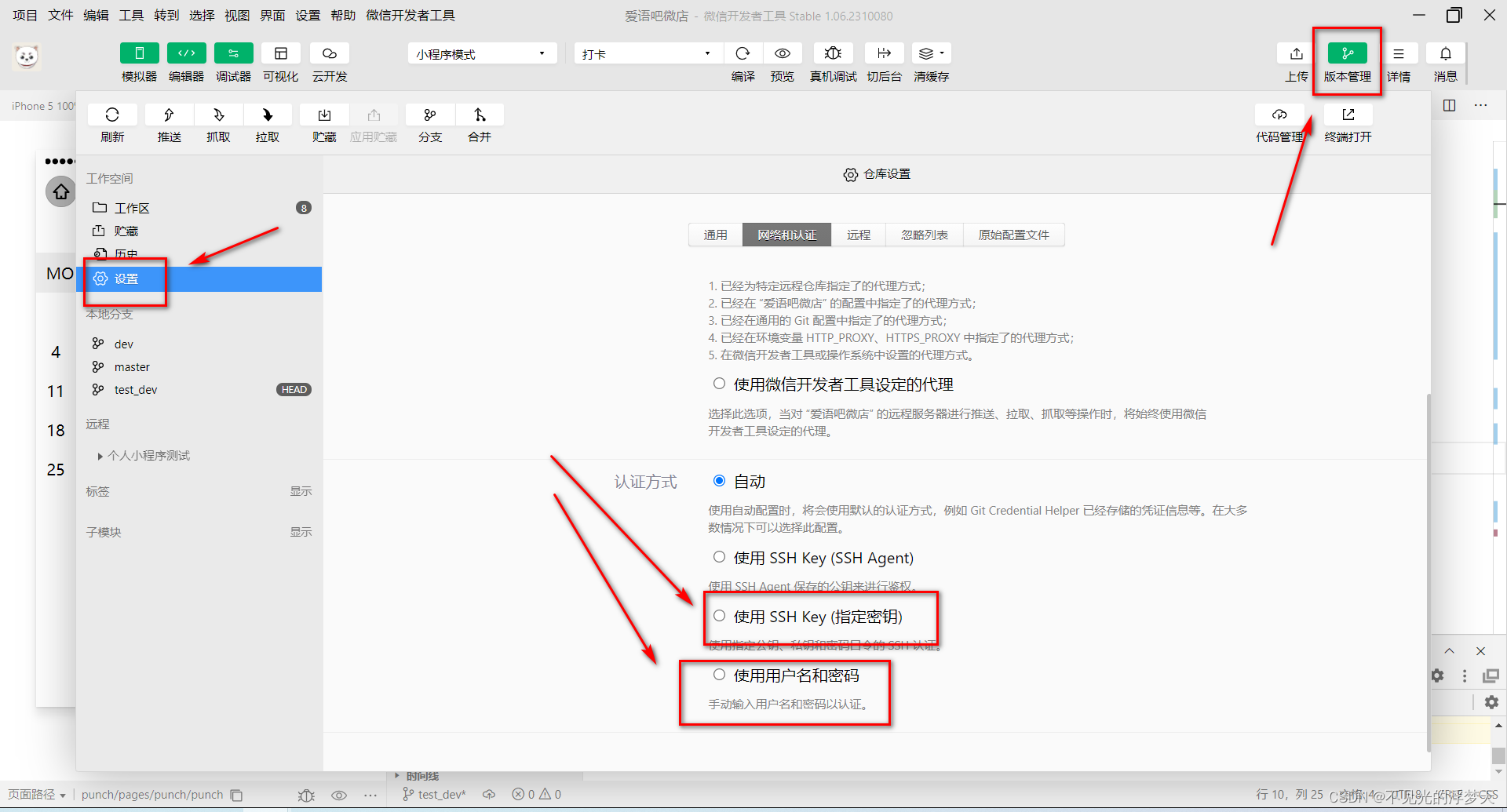This screenshot has width=1507, height=812.
Task: Click the git Fetch (抓取) button
Action: click(x=218, y=115)
